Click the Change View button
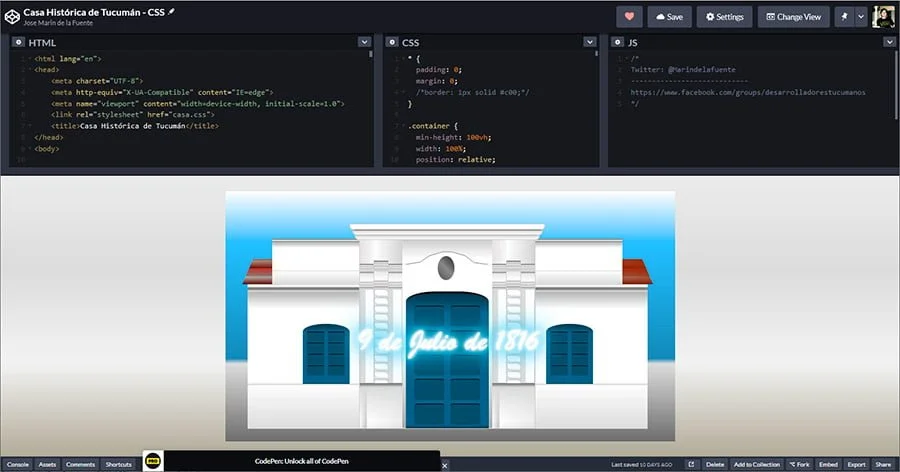Screen dimensions: 900x472 click(x=794, y=16)
